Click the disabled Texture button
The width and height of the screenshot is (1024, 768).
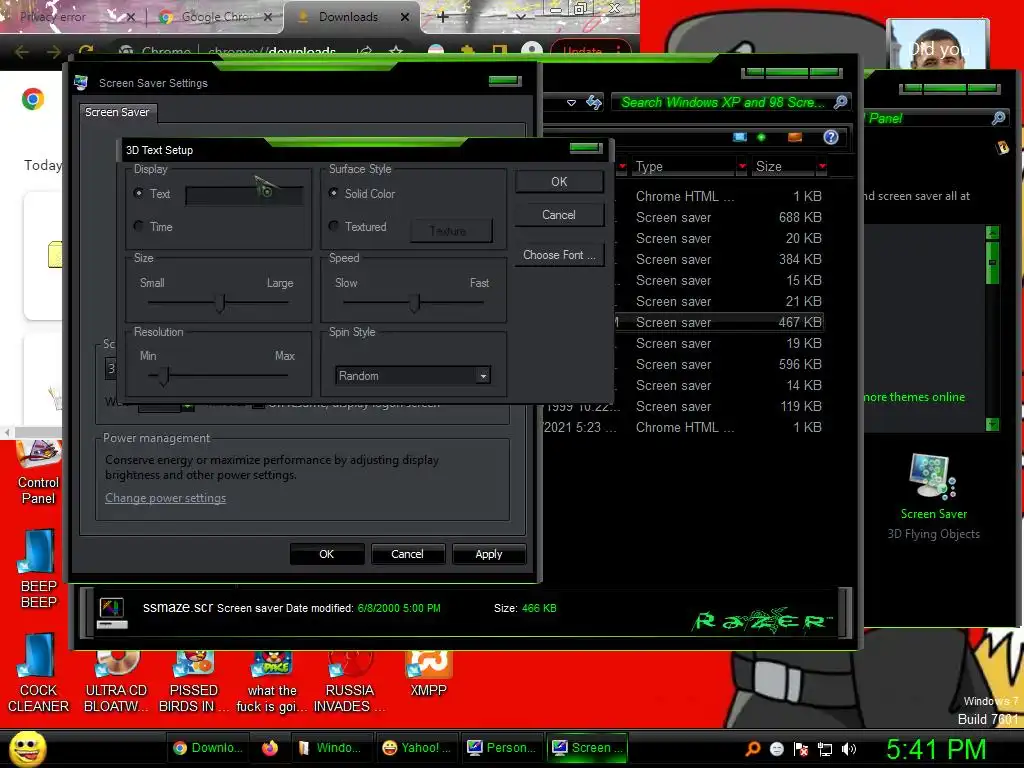pos(451,231)
